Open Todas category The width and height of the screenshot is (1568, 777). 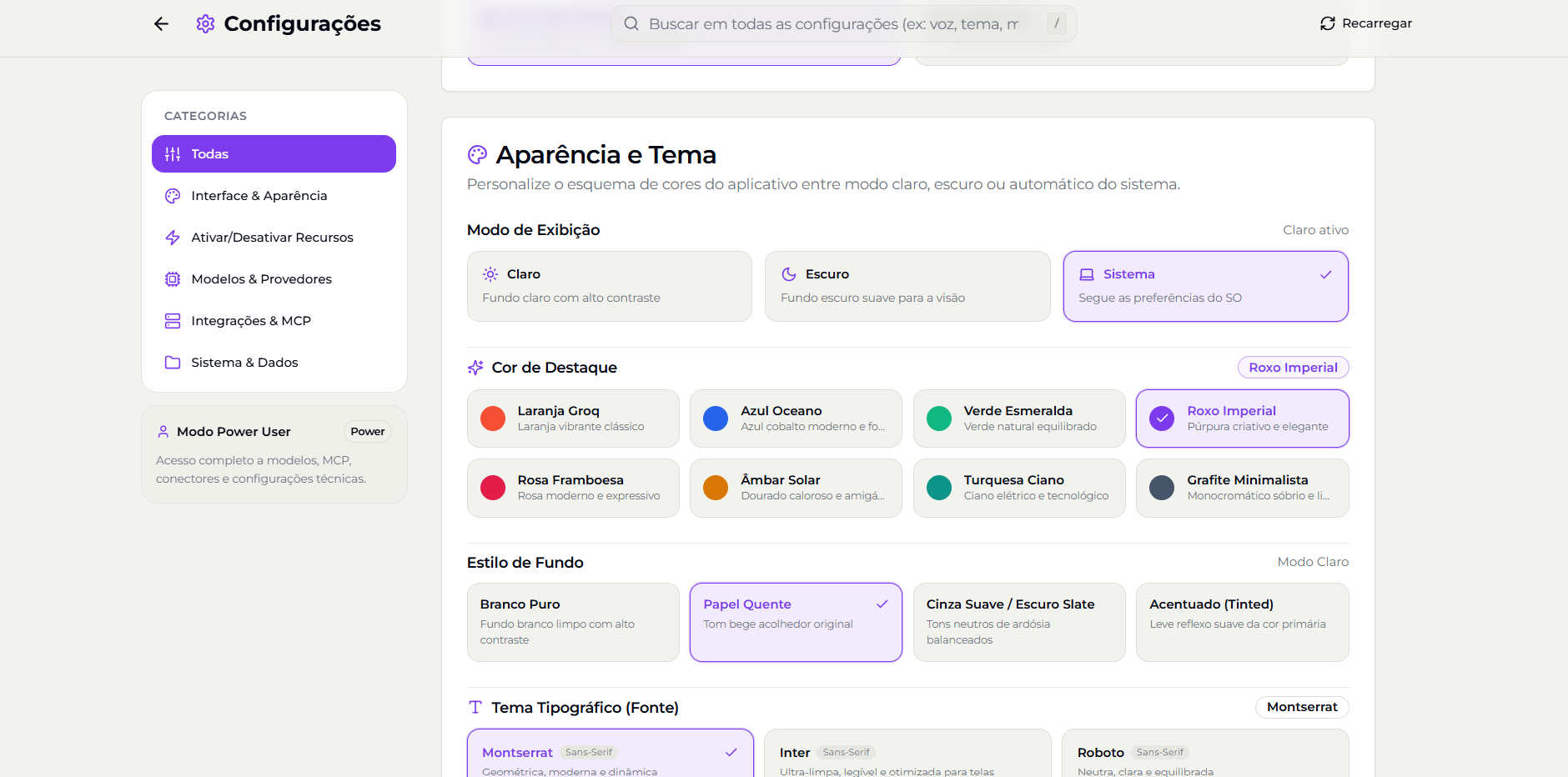coord(274,154)
